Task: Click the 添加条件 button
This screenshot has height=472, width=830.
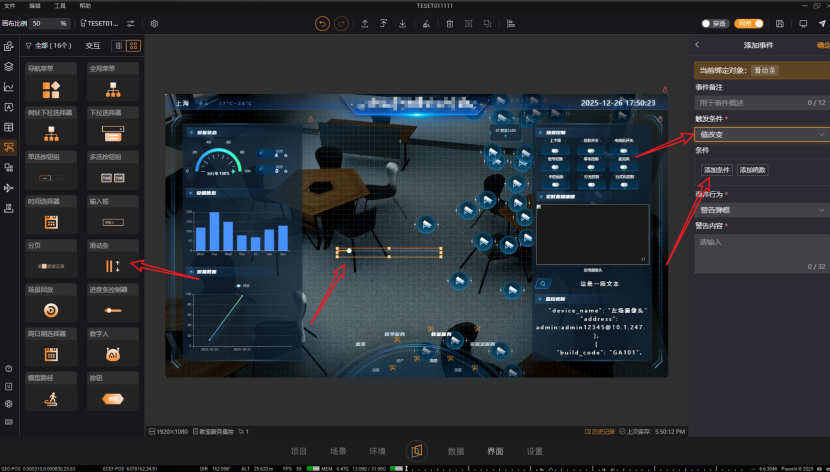Action: pos(717,170)
